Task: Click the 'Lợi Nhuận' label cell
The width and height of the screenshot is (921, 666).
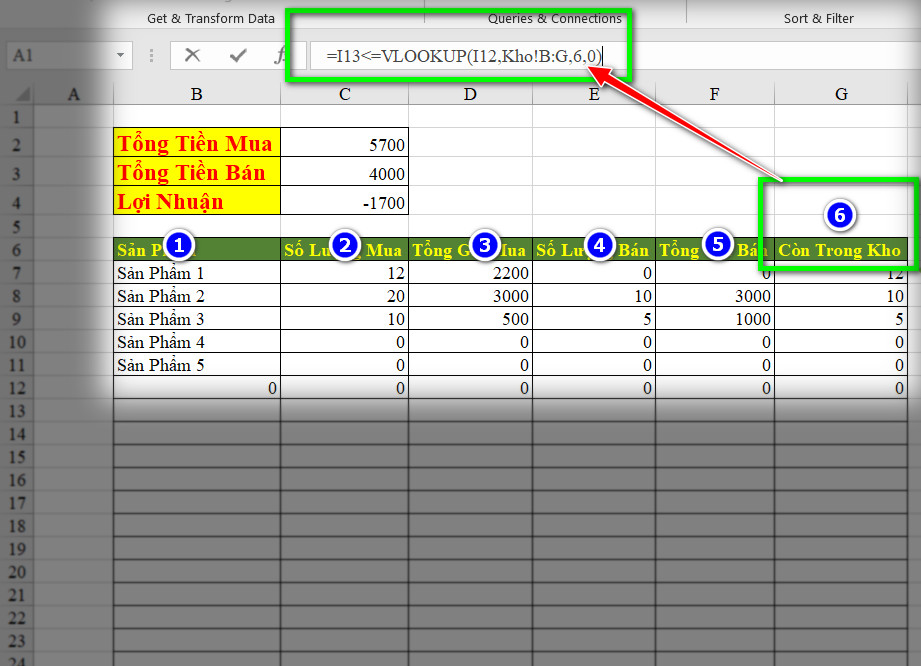Action: [x=197, y=201]
